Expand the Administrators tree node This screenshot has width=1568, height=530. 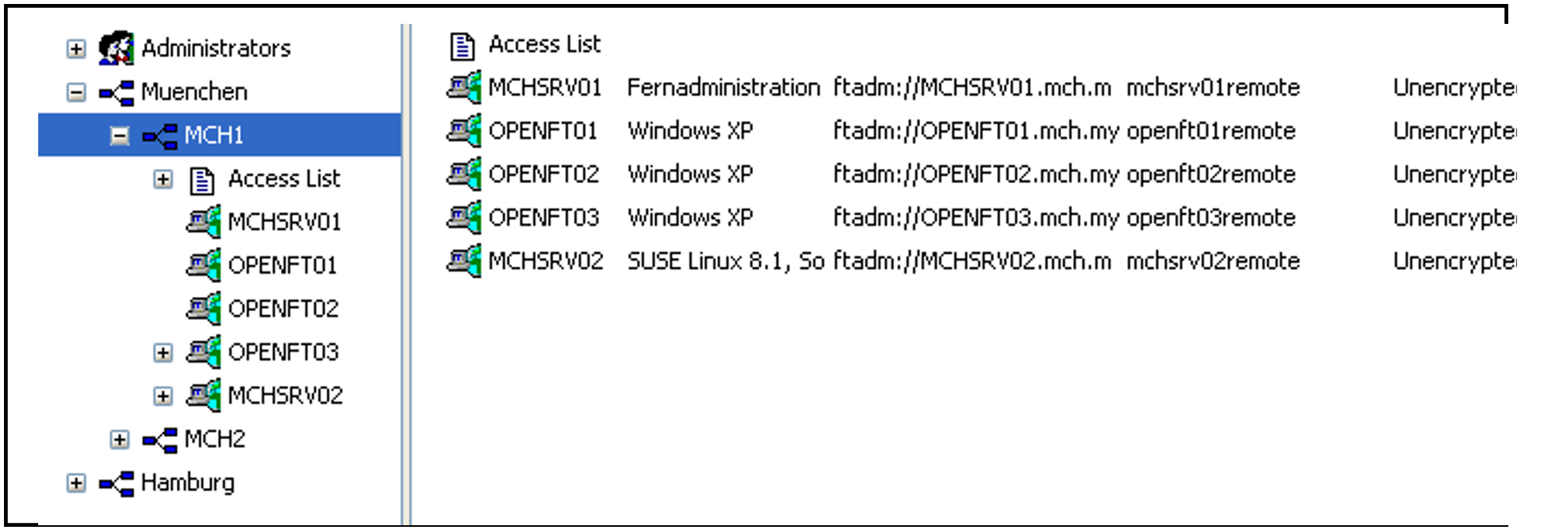pos(76,49)
